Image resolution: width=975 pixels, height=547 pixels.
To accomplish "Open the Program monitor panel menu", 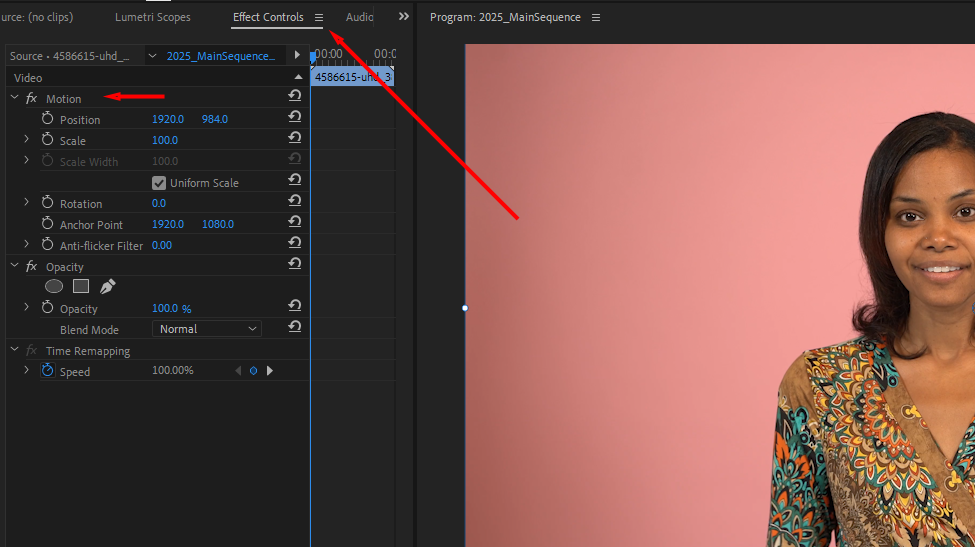I will (x=596, y=18).
